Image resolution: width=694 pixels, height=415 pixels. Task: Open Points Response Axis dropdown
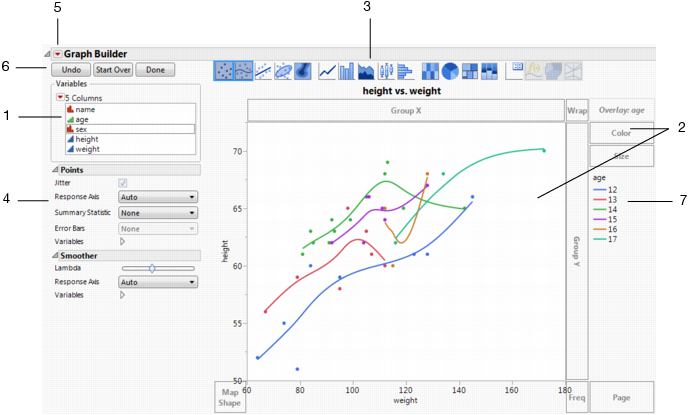tap(158, 197)
